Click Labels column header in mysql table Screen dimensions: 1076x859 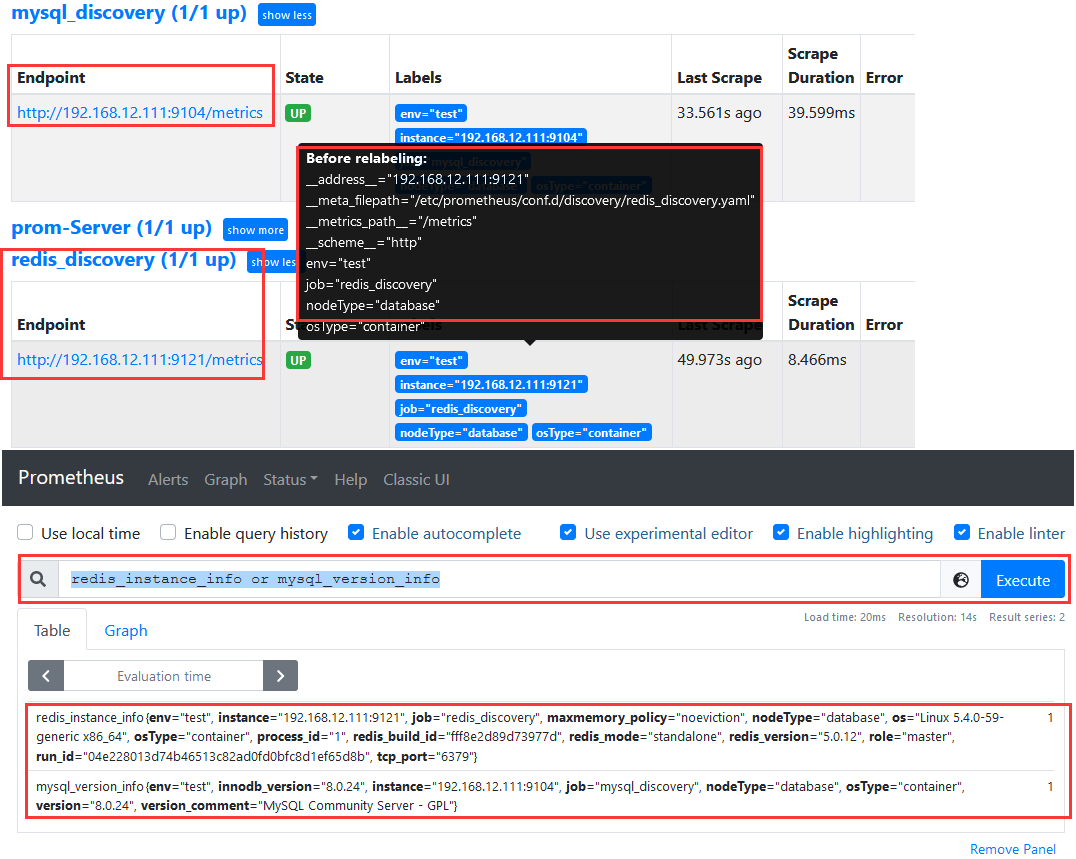coord(418,78)
